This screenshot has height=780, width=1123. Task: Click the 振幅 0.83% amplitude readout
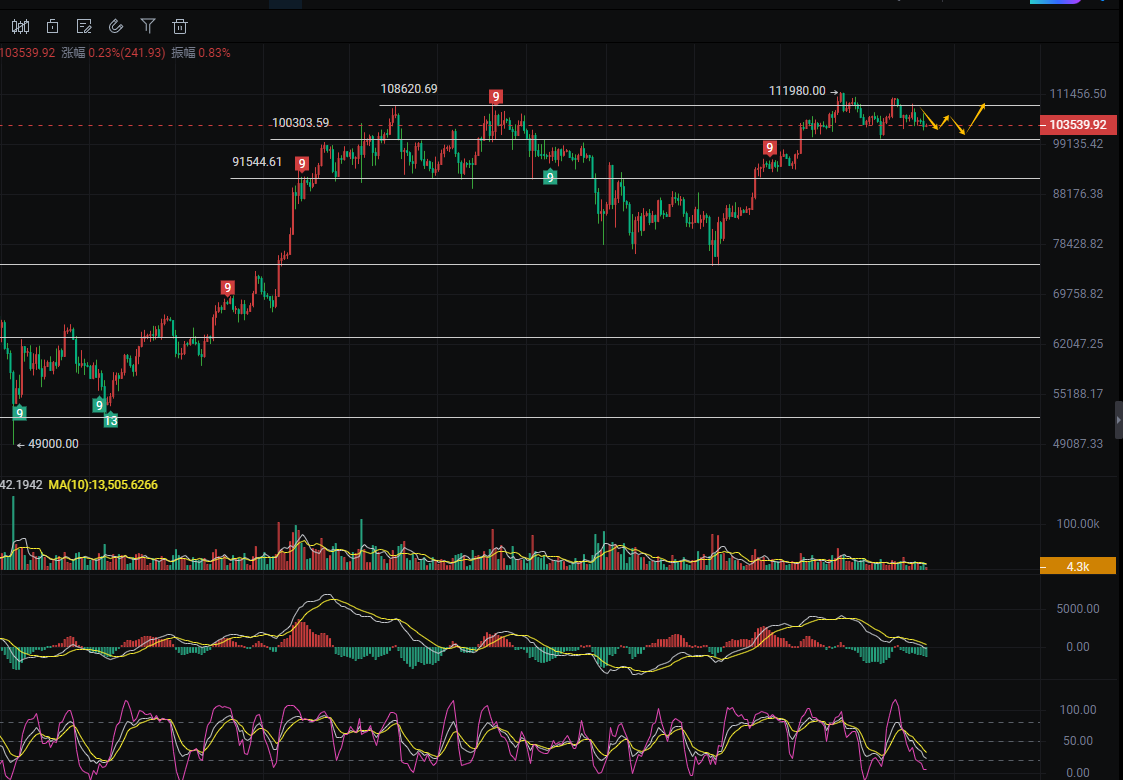[201, 52]
